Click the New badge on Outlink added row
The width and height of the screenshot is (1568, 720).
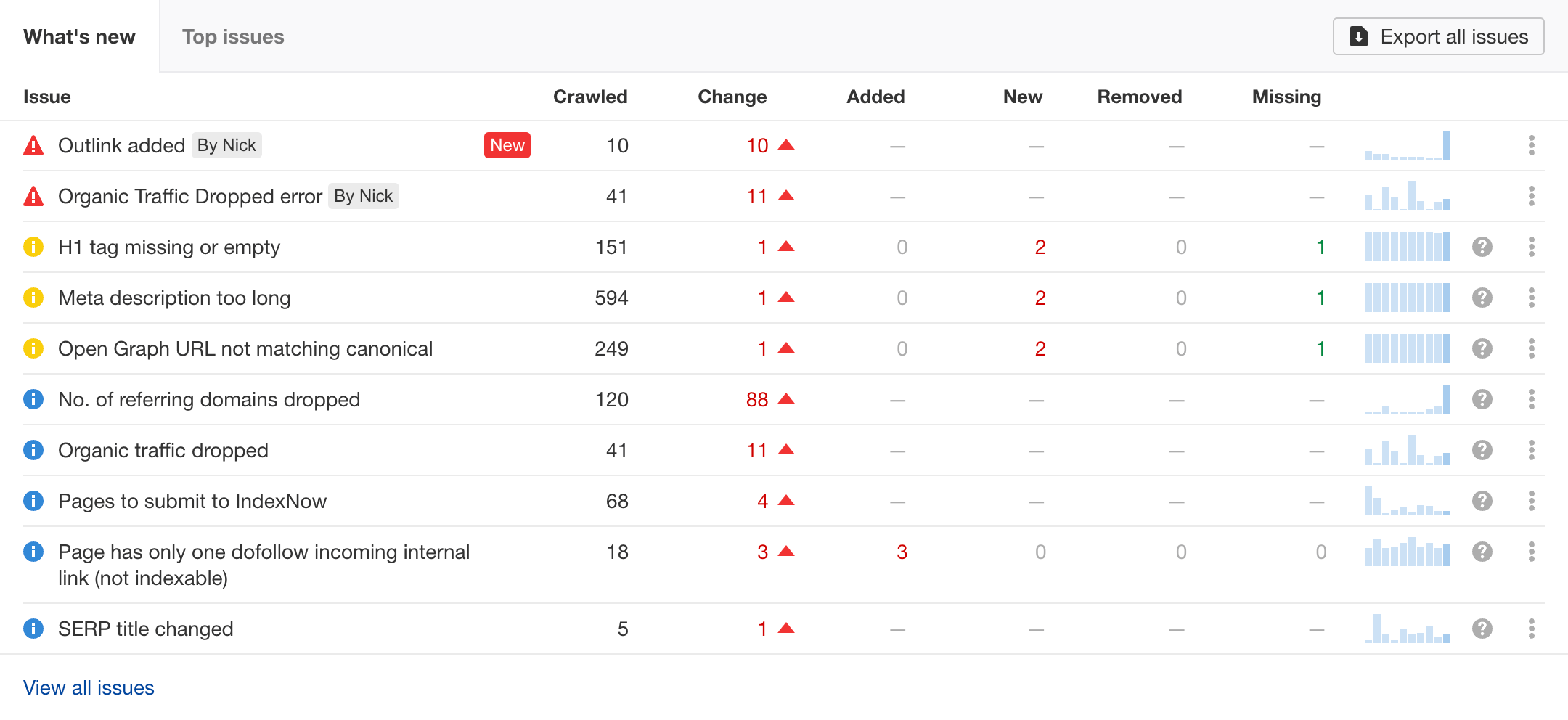pos(507,145)
